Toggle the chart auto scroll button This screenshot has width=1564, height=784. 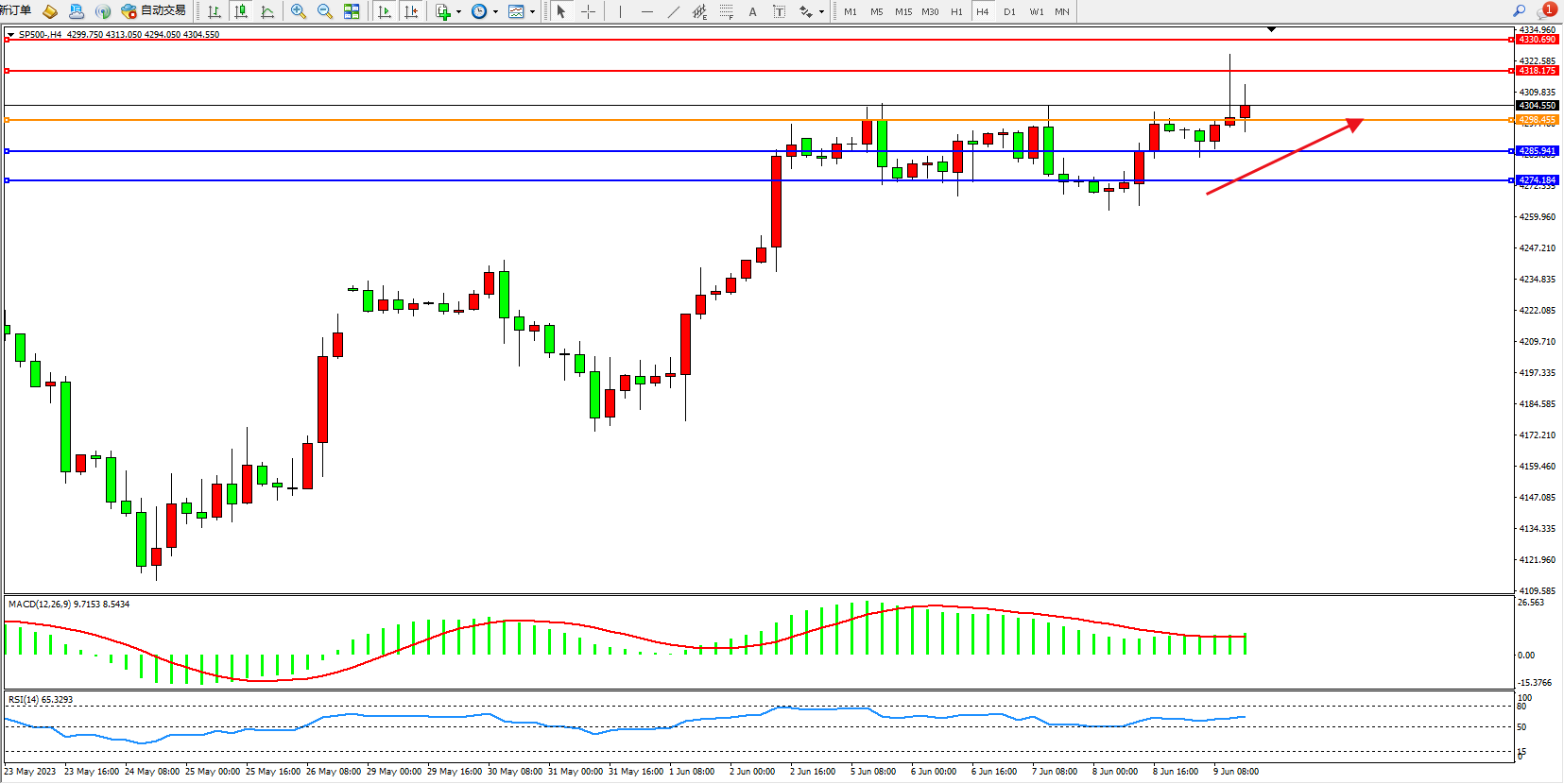click(x=384, y=11)
